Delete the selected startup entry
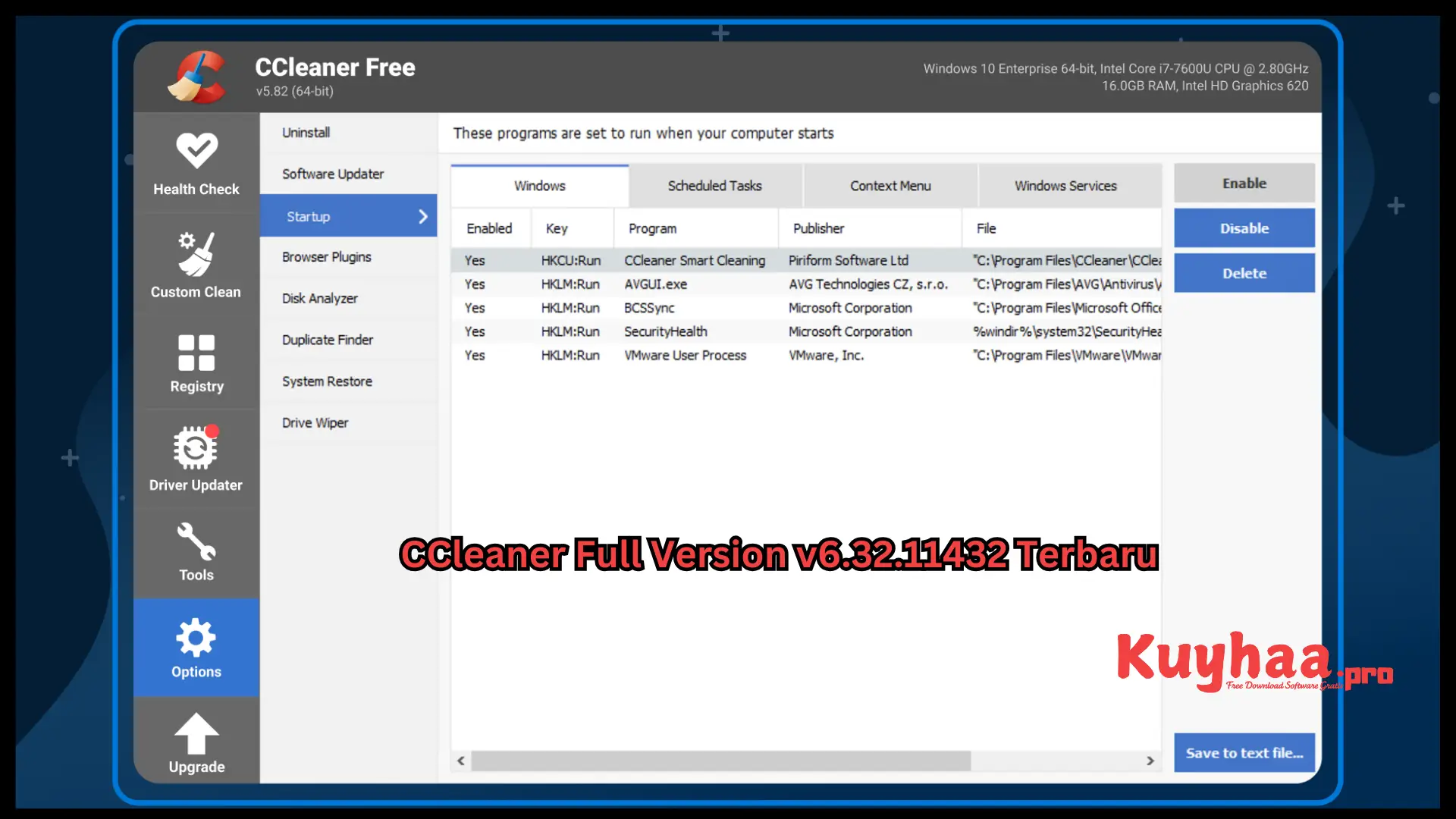1456x819 pixels. [x=1244, y=272]
